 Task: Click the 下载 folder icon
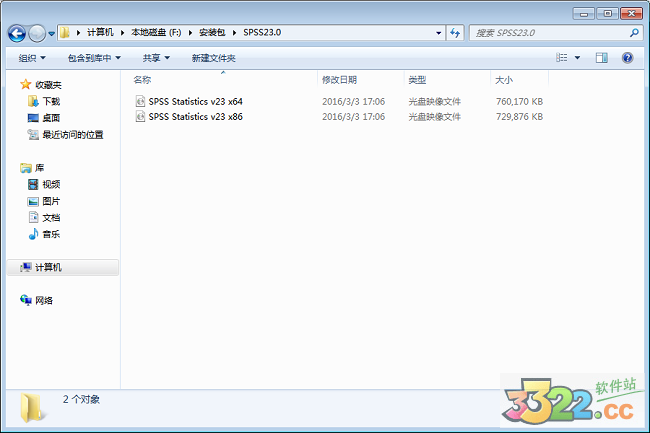[33, 101]
